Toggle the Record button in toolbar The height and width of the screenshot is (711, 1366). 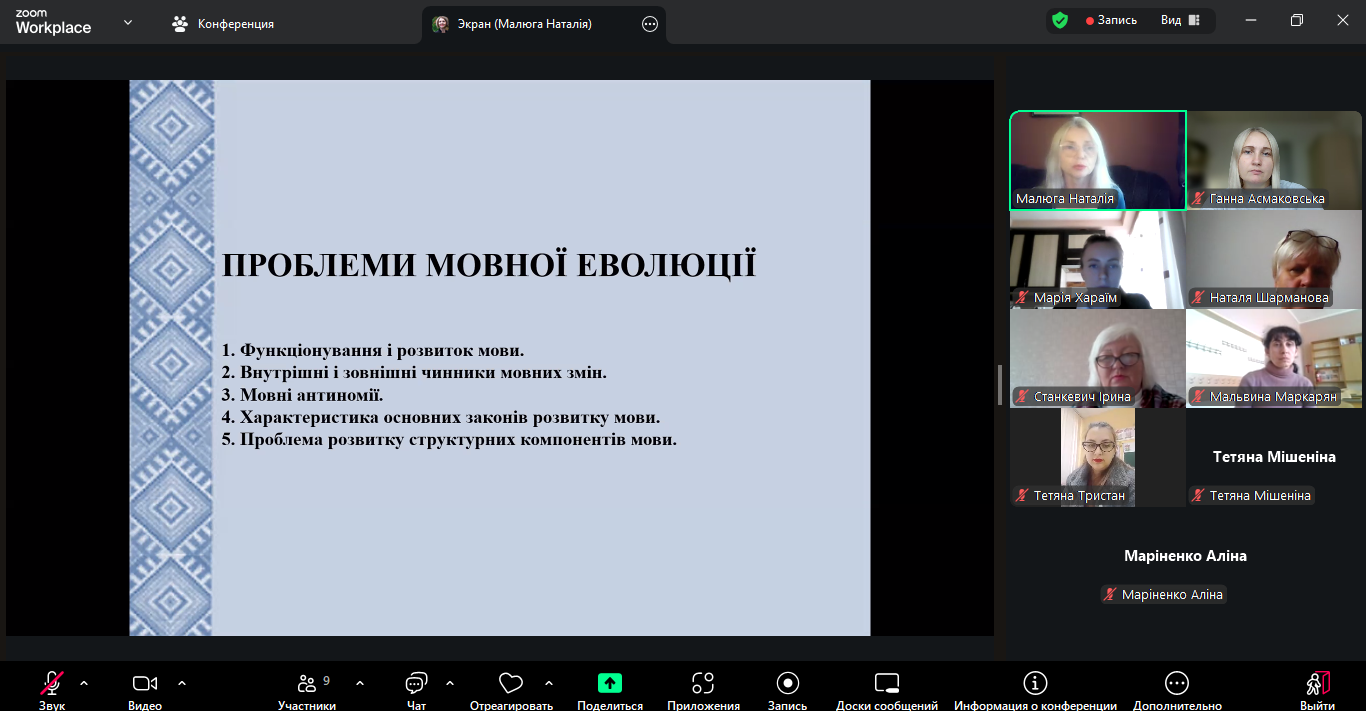pos(787,684)
